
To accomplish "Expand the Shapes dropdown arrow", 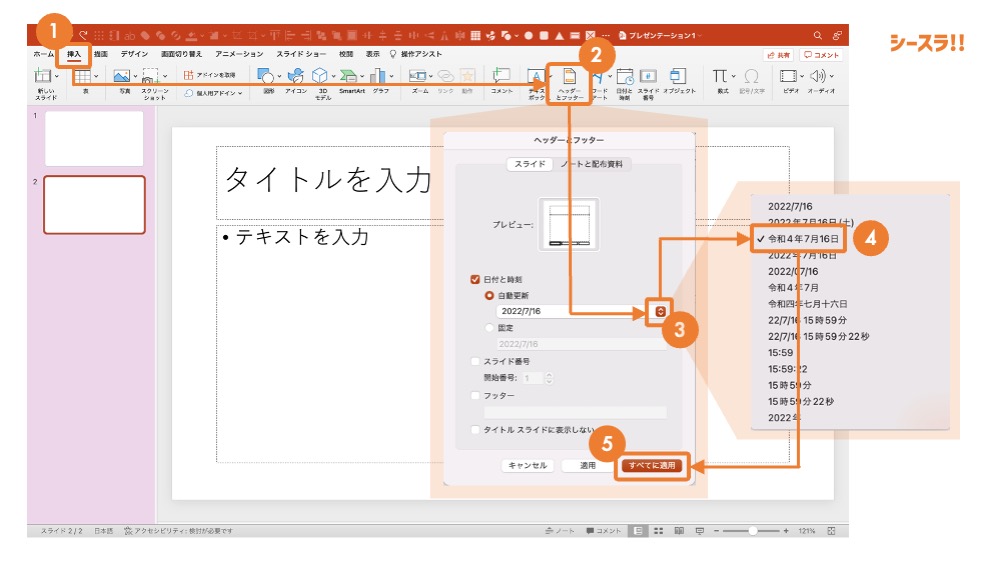I will point(279,77).
